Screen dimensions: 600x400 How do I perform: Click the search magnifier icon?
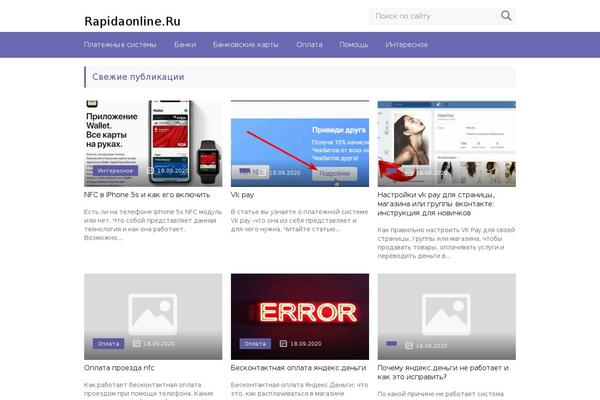click(x=506, y=16)
